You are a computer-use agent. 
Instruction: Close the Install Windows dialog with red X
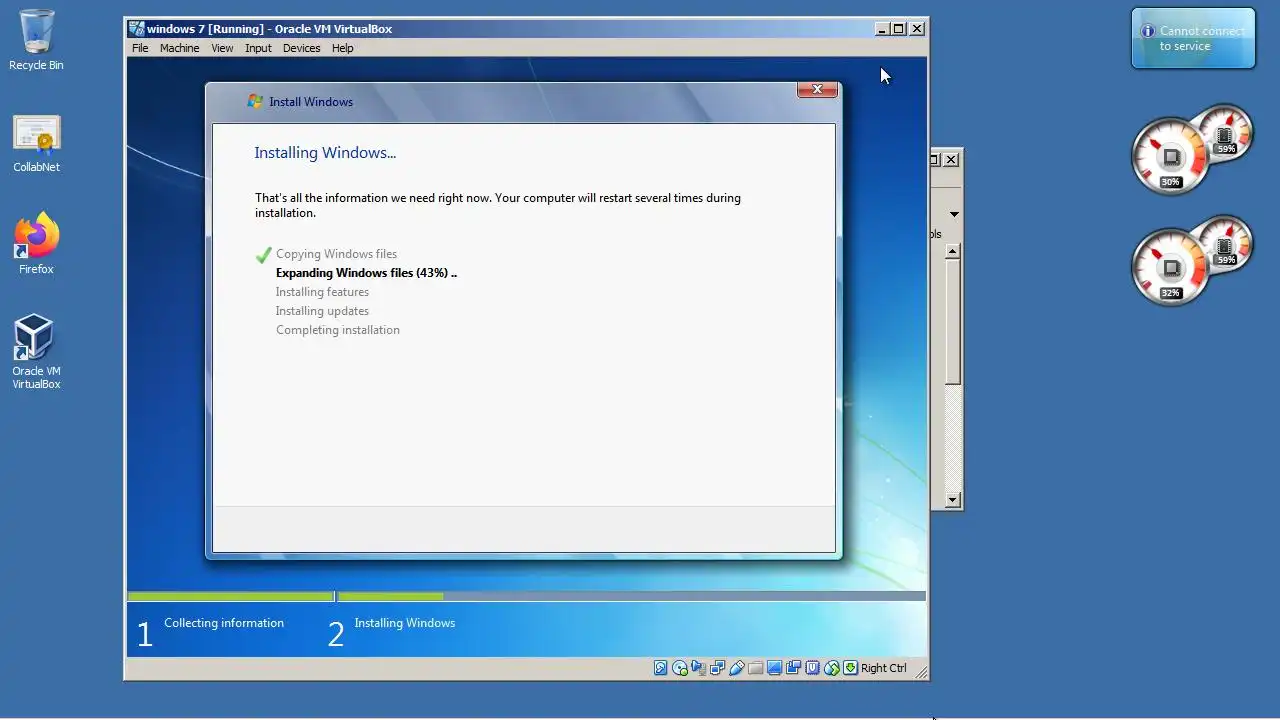[817, 89]
